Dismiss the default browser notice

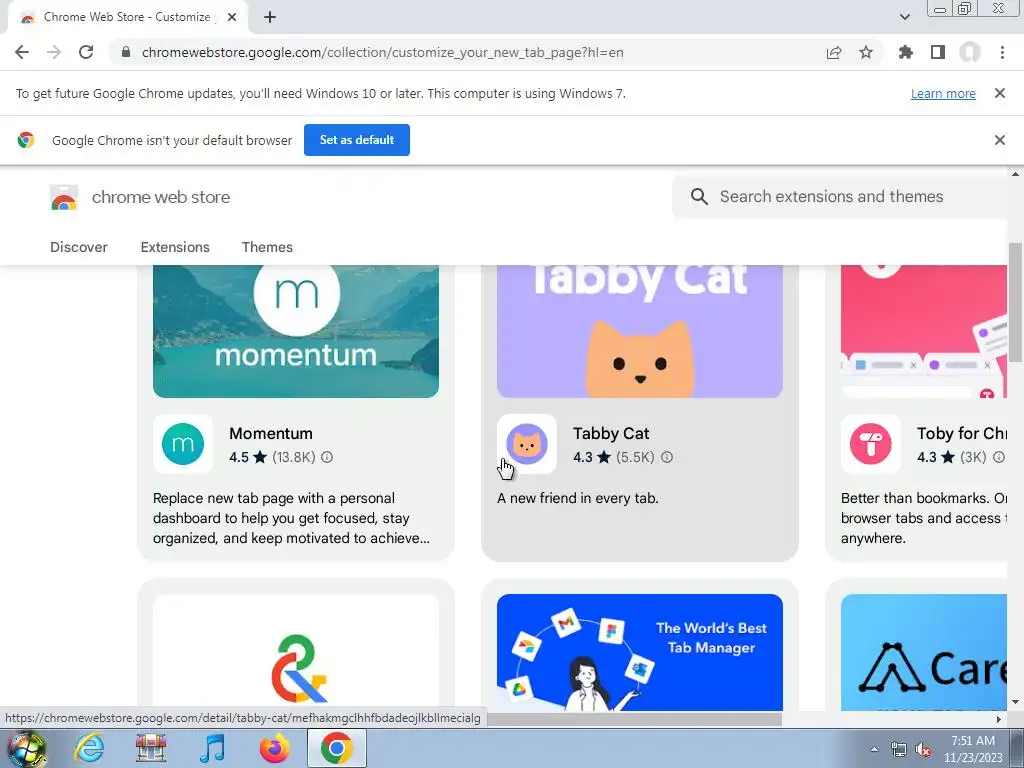pyautogui.click(x=999, y=140)
